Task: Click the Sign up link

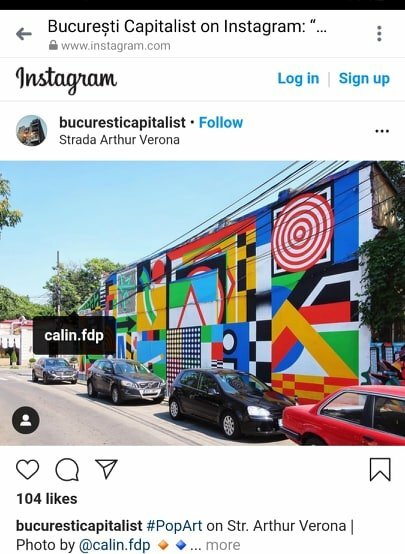Action: (364, 78)
